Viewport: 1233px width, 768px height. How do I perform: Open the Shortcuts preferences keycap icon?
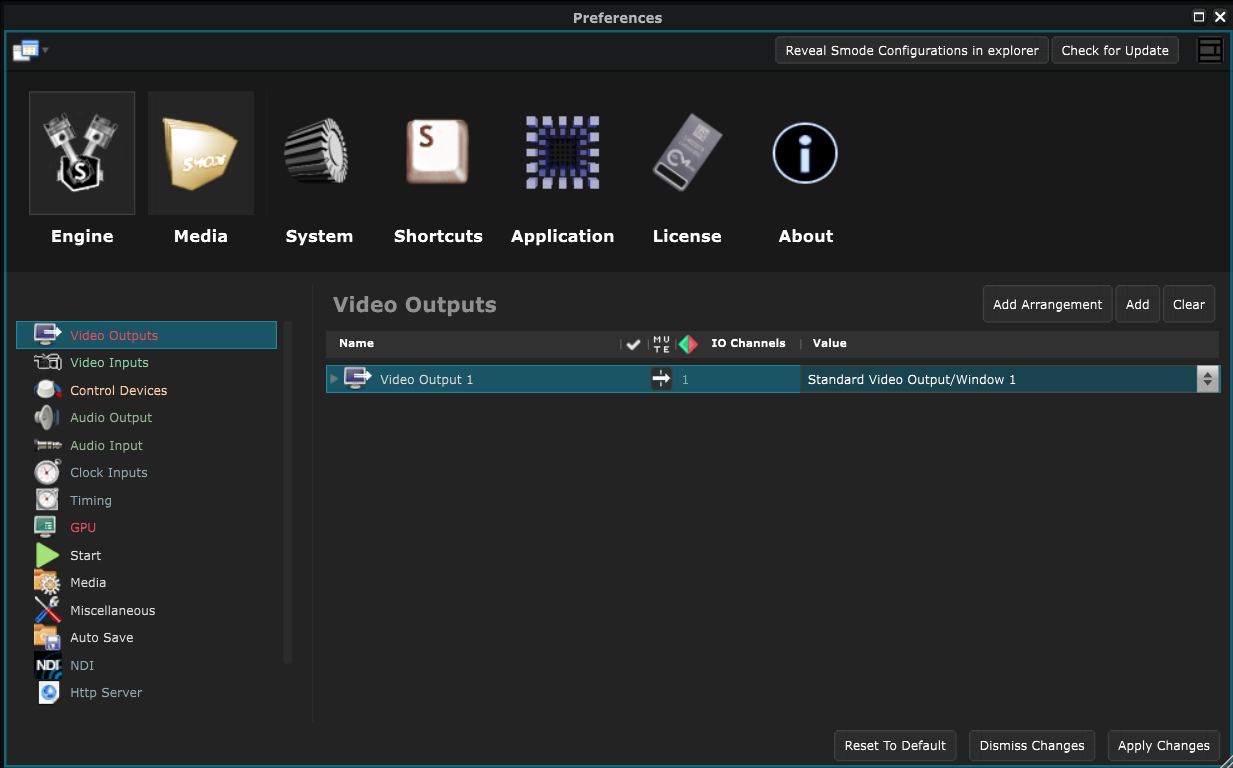tap(437, 152)
